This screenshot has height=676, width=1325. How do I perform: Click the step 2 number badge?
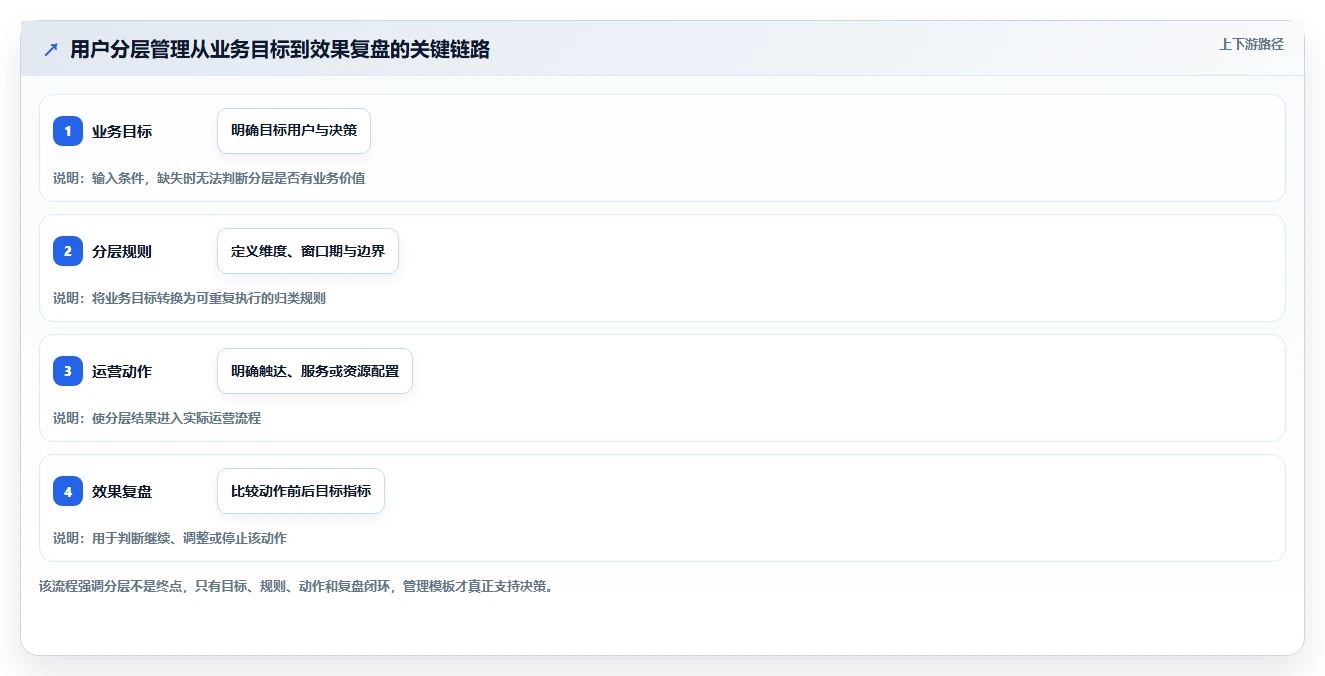pyautogui.click(x=68, y=251)
